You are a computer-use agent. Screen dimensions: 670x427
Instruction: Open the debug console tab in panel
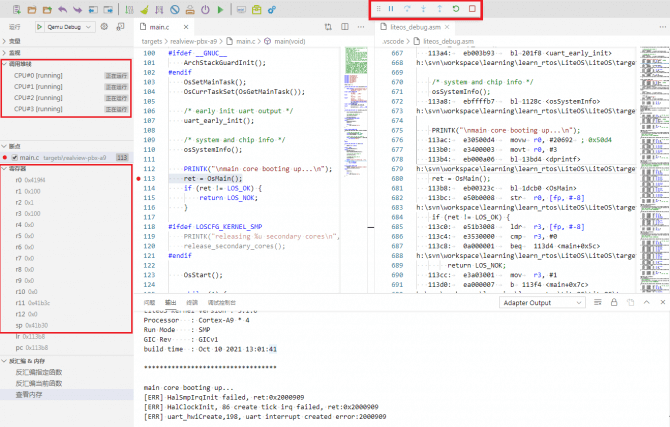click(222, 302)
